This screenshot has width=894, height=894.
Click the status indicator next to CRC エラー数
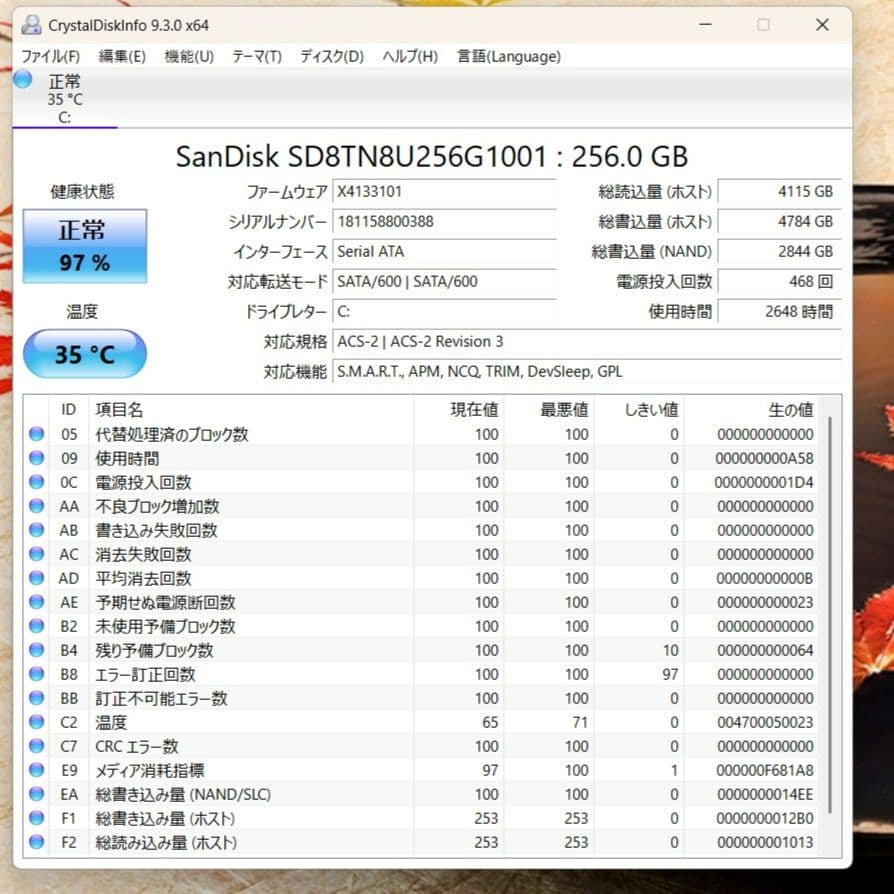(x=36, y=746)
